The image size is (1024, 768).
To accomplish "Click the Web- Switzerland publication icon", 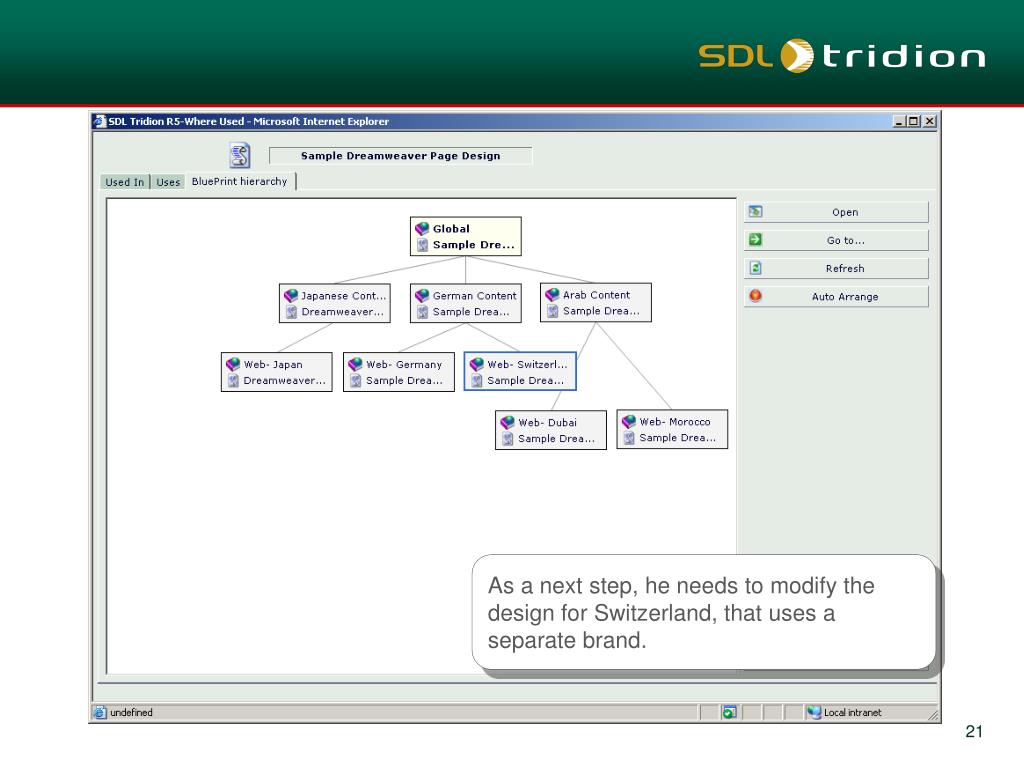I will click(477, 364).
